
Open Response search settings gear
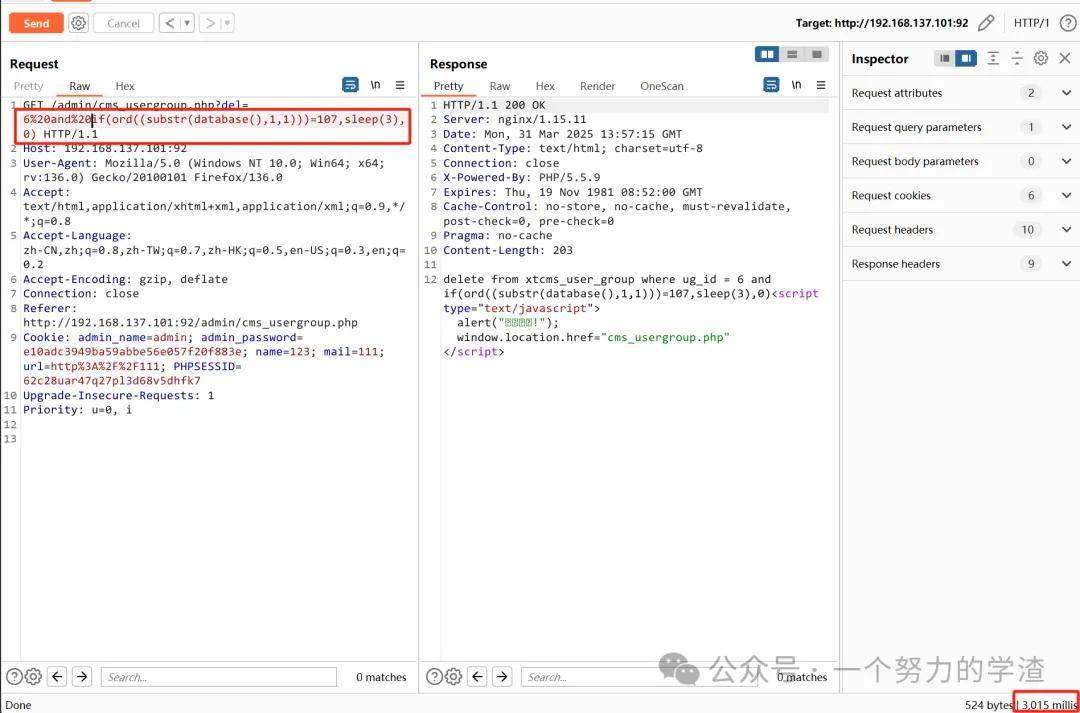click(x=453, y=676)
